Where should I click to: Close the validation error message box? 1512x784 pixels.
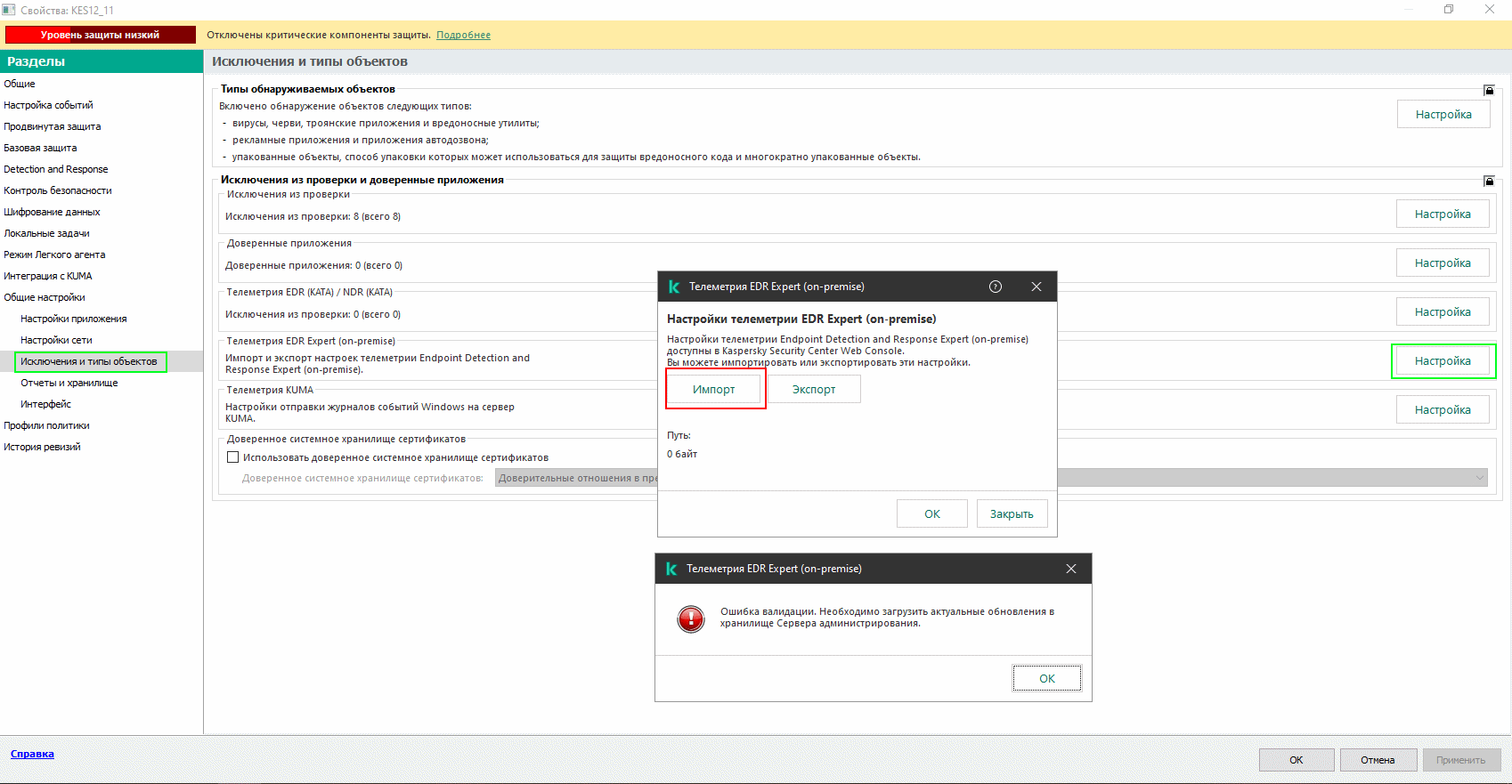coord(1070,569)
